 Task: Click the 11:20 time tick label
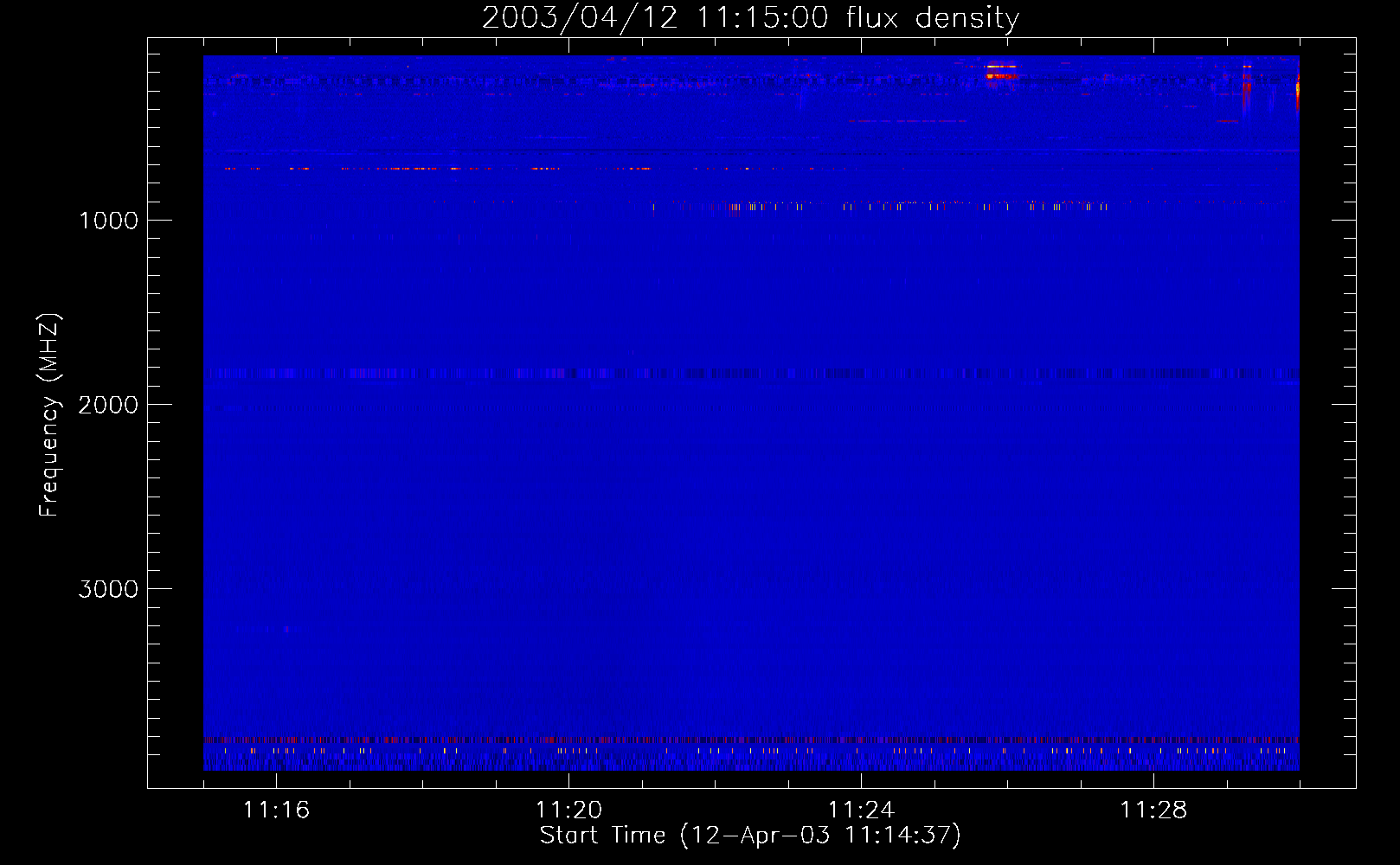tap(568, 810)
